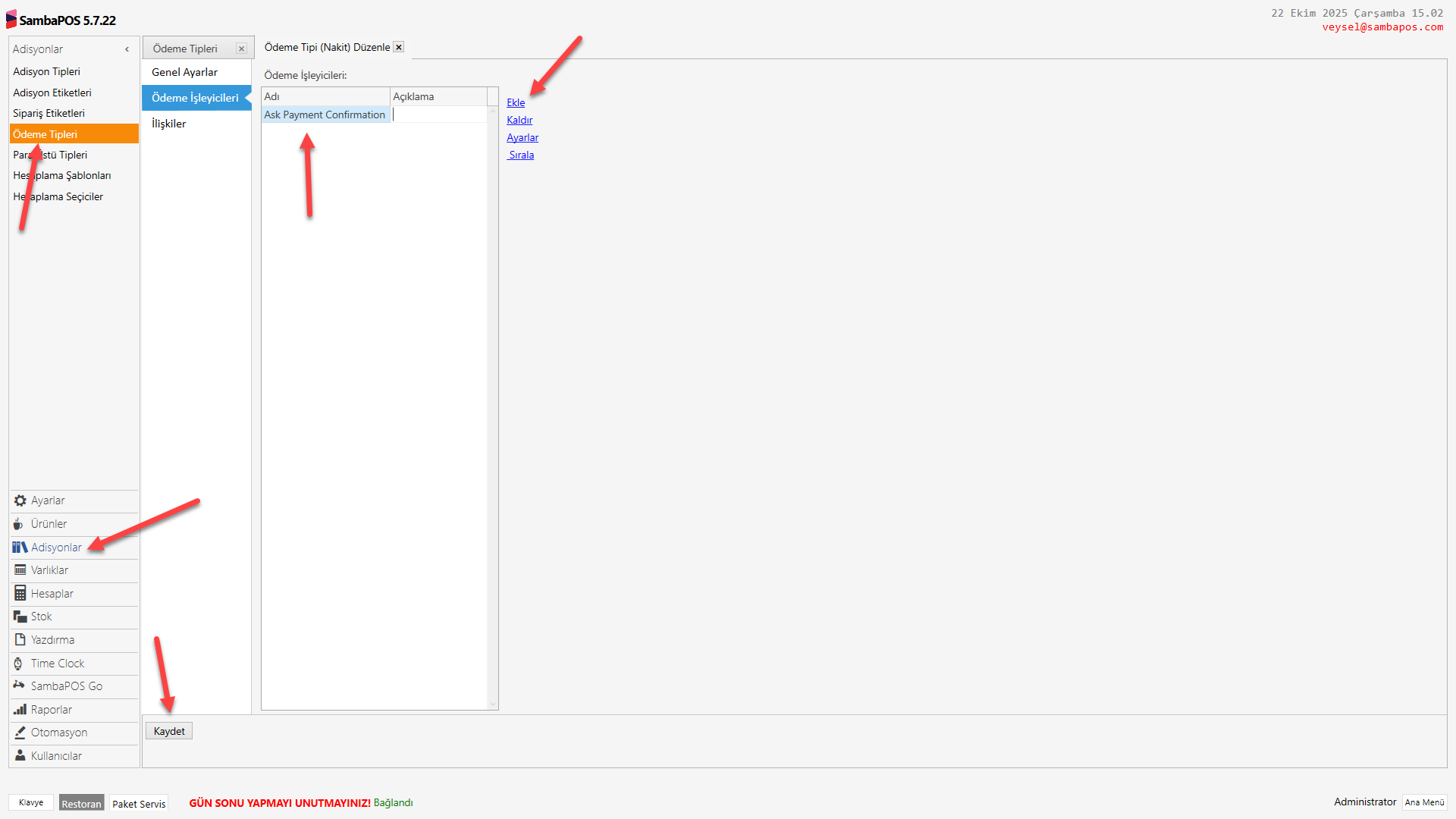
Task: Click the Raporlar bar chart icon
Action: point(20,710)
